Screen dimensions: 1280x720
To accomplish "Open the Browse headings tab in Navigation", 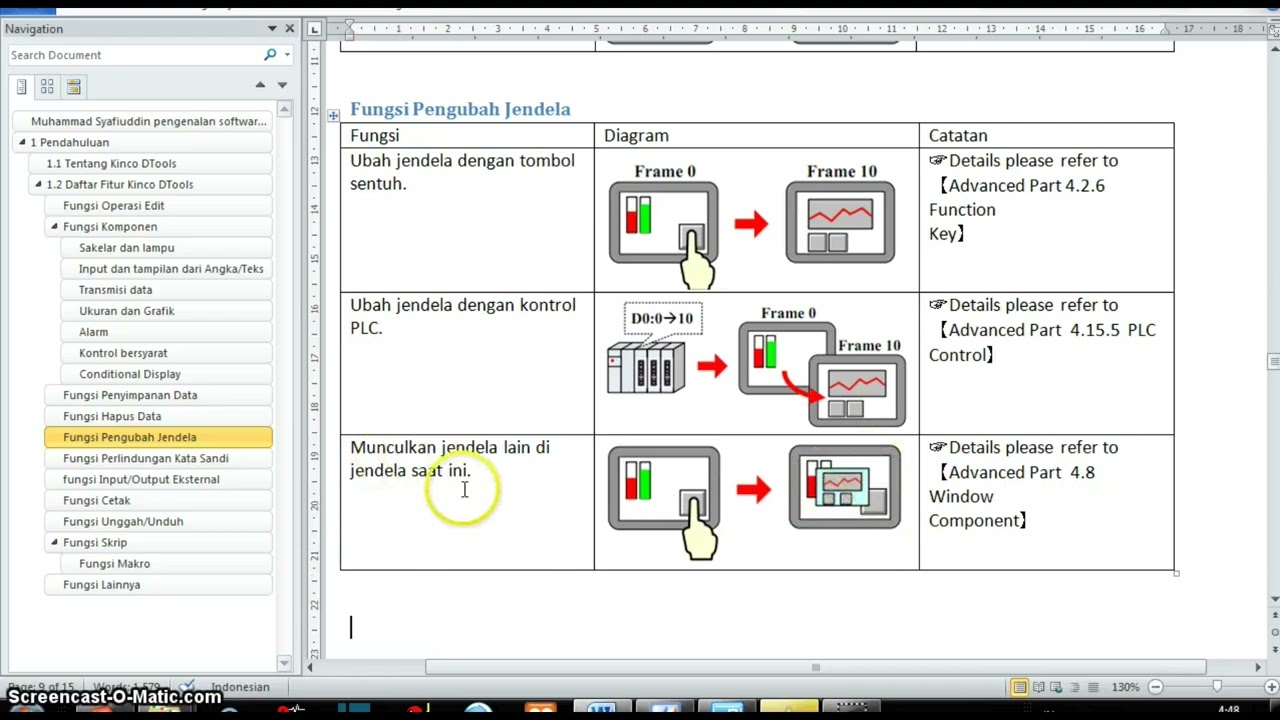I will click(x=21, y=87).
